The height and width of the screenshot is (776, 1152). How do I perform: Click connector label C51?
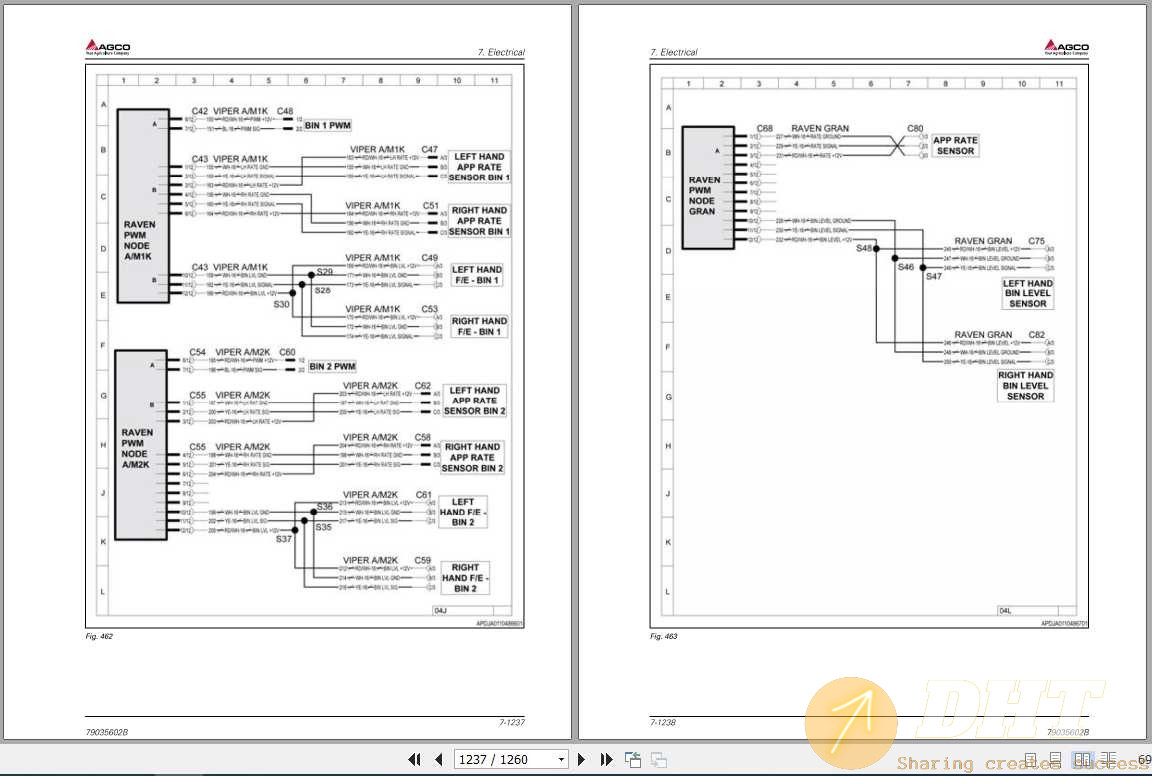[431, 206]
